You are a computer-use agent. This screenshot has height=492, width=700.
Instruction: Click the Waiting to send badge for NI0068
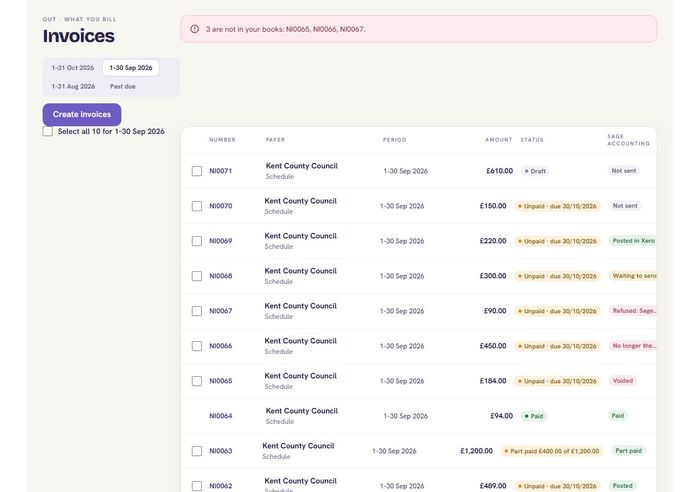[633, 276]
